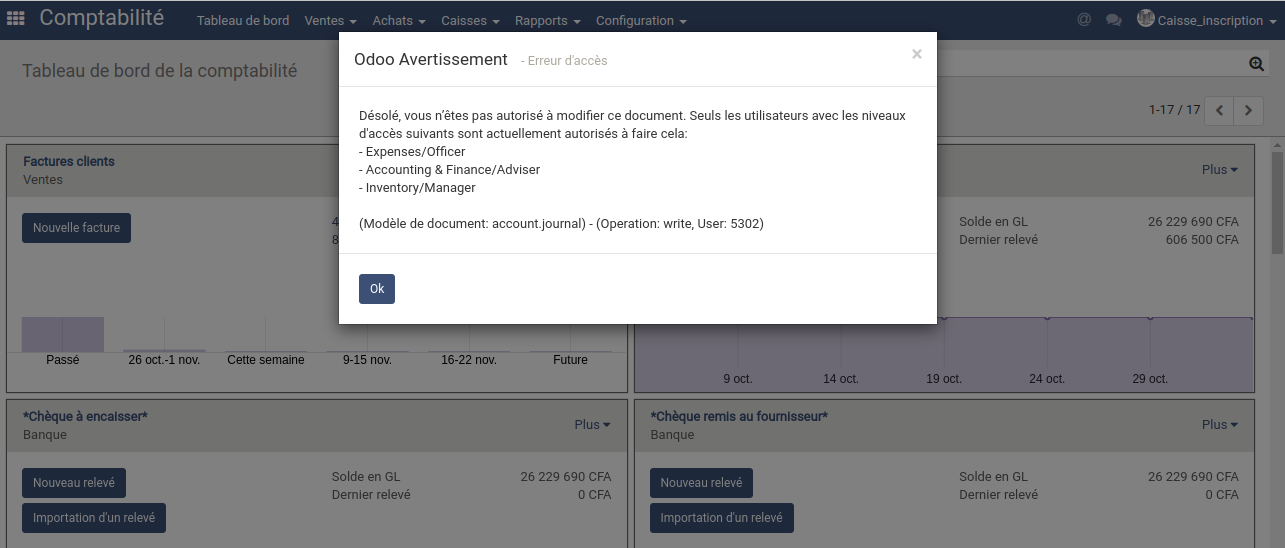Go to previous page arrow
Image resolution: width=1285 pixels, height=548 pixels.
coord(1219,110)
